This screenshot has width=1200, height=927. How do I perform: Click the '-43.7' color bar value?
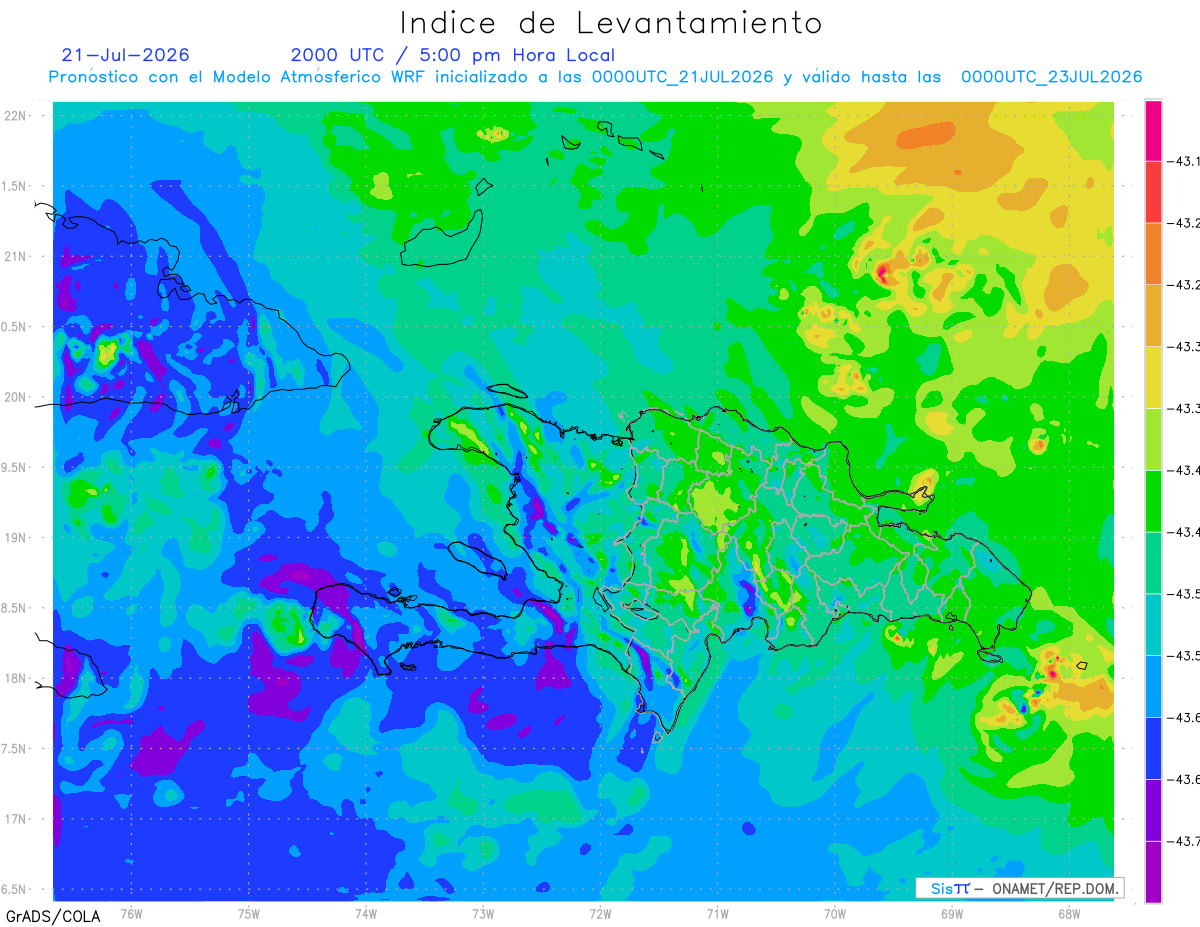point(1184,841)
